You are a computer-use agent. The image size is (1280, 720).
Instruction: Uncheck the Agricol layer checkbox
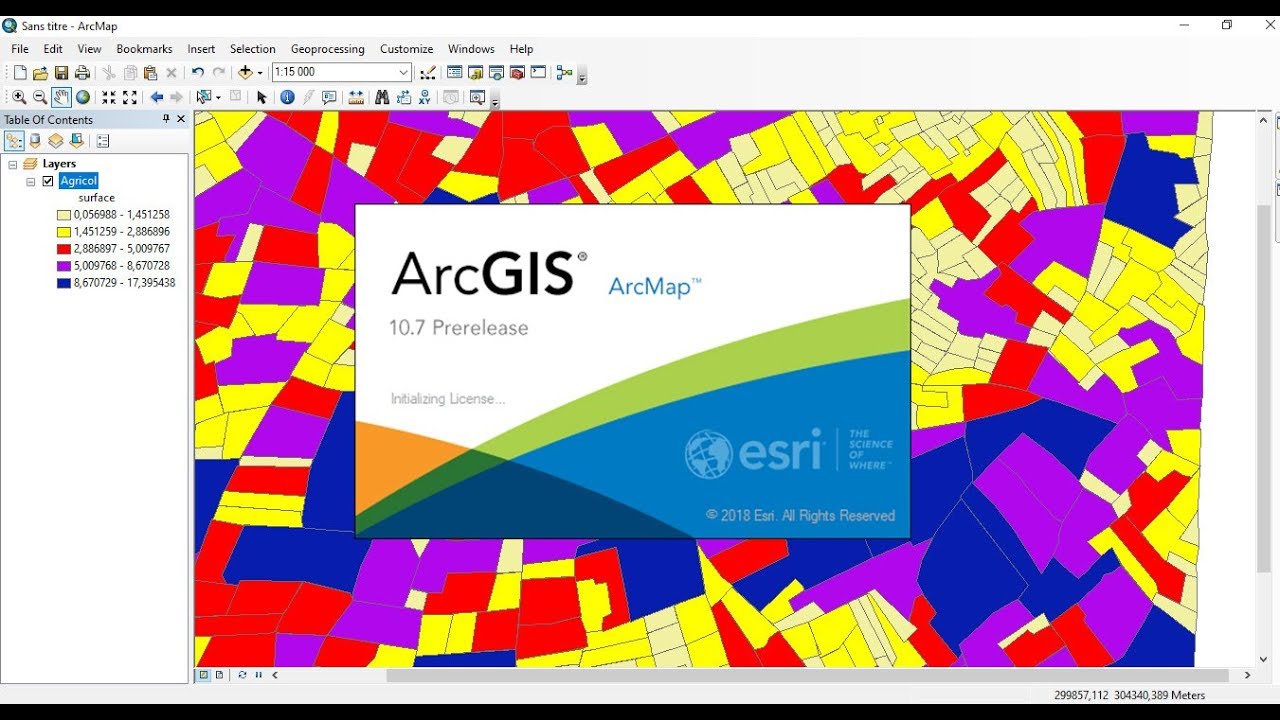(x=48, y=181)
